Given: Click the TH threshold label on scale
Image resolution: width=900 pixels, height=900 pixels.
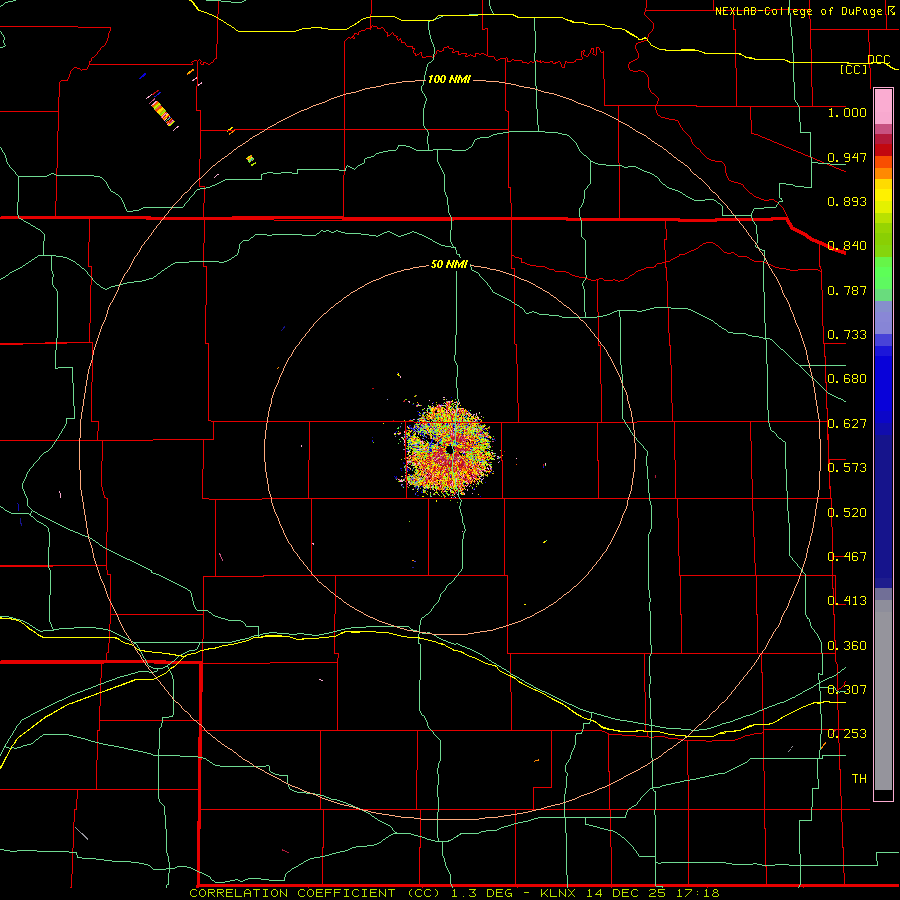Looking at the screenshot, I should (x=859, y=778).
